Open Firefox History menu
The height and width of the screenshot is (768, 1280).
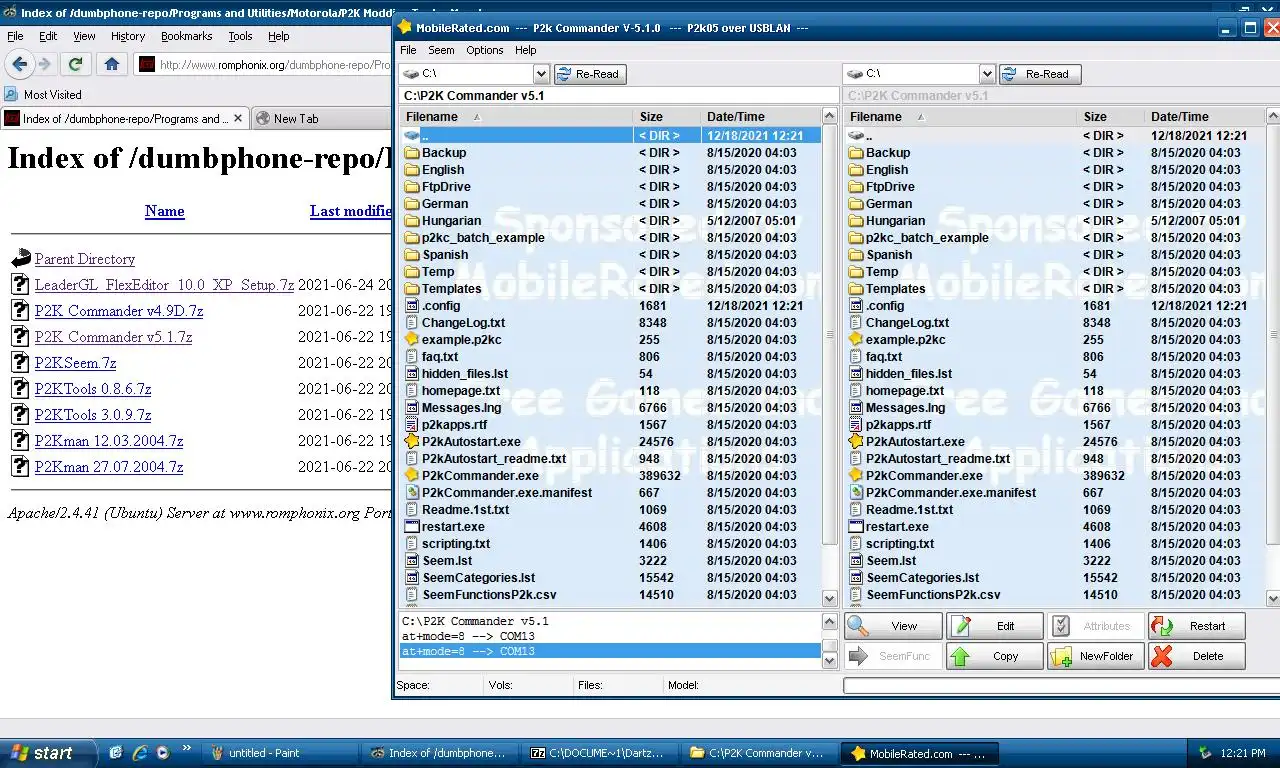click(128, 36)
